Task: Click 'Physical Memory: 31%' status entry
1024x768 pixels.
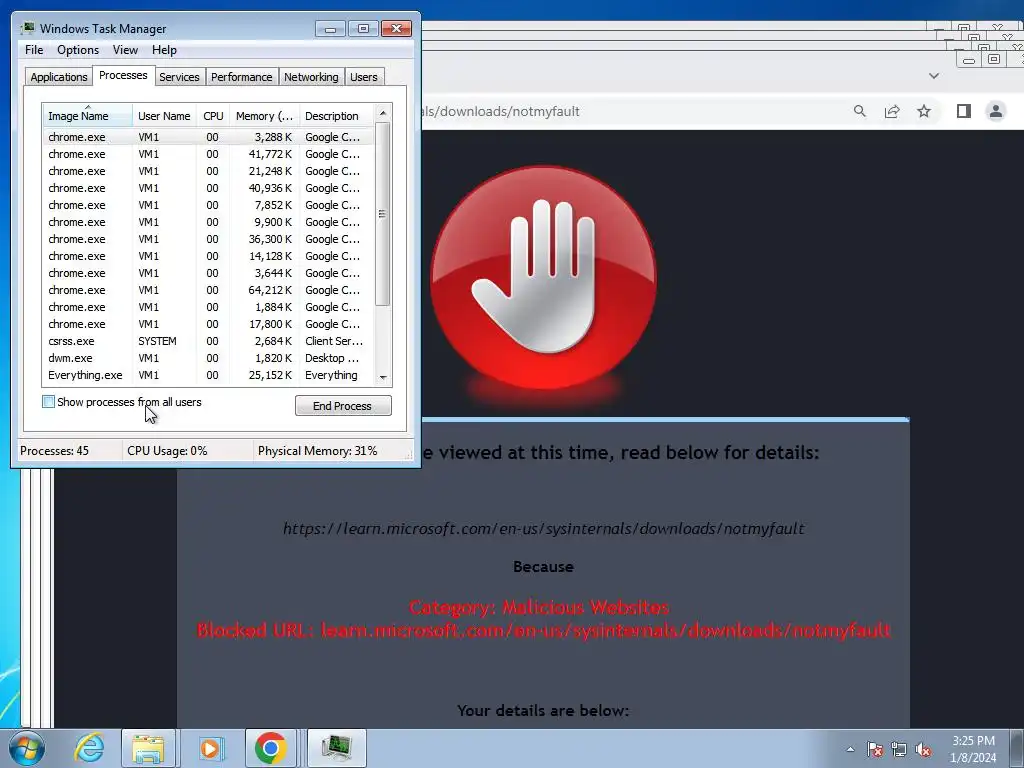Action: pos(317,451)
